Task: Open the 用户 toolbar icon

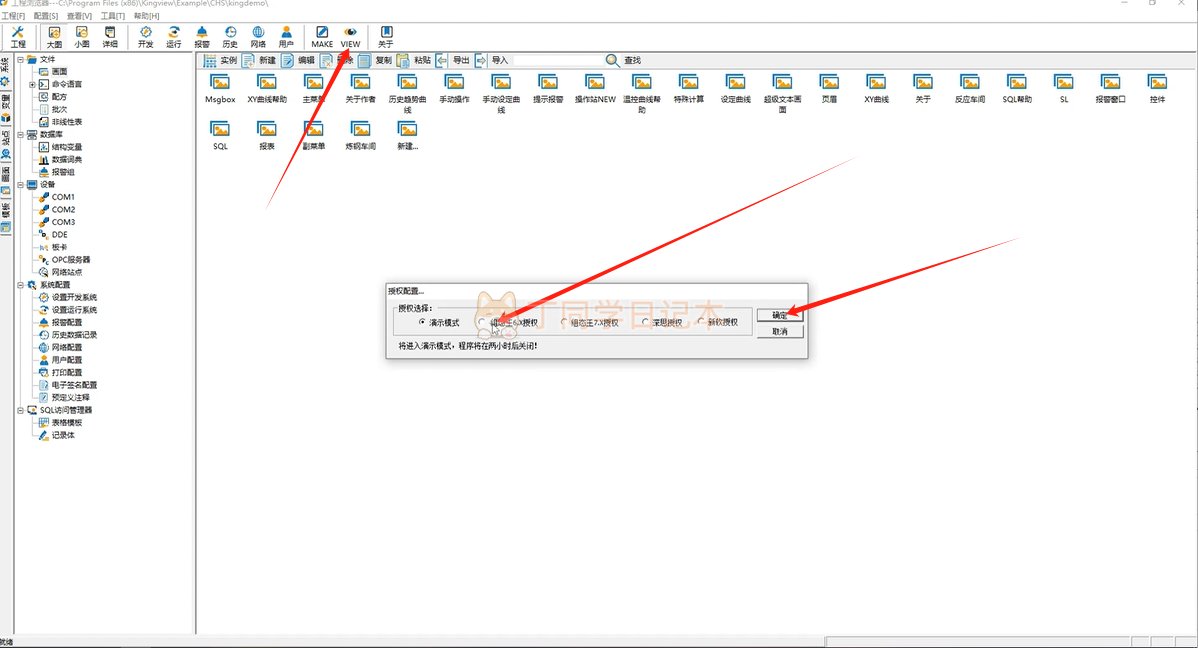Action: (x=286, y=37)
